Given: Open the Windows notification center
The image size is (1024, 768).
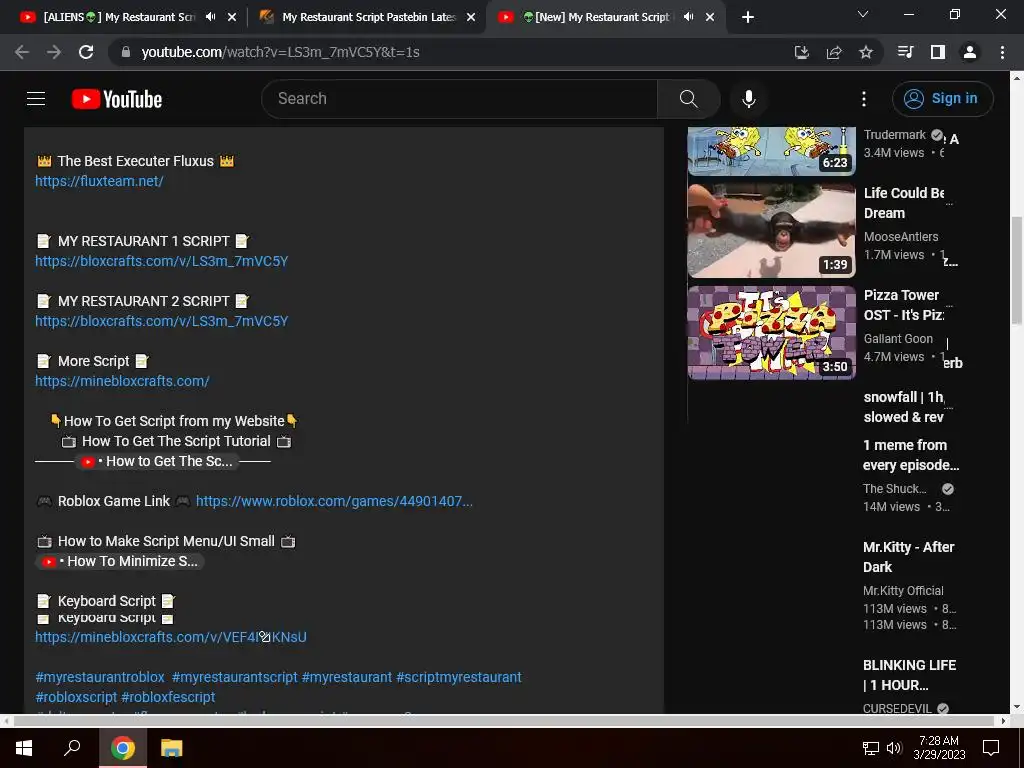Looking at the screenshot, I should point(991,748).
